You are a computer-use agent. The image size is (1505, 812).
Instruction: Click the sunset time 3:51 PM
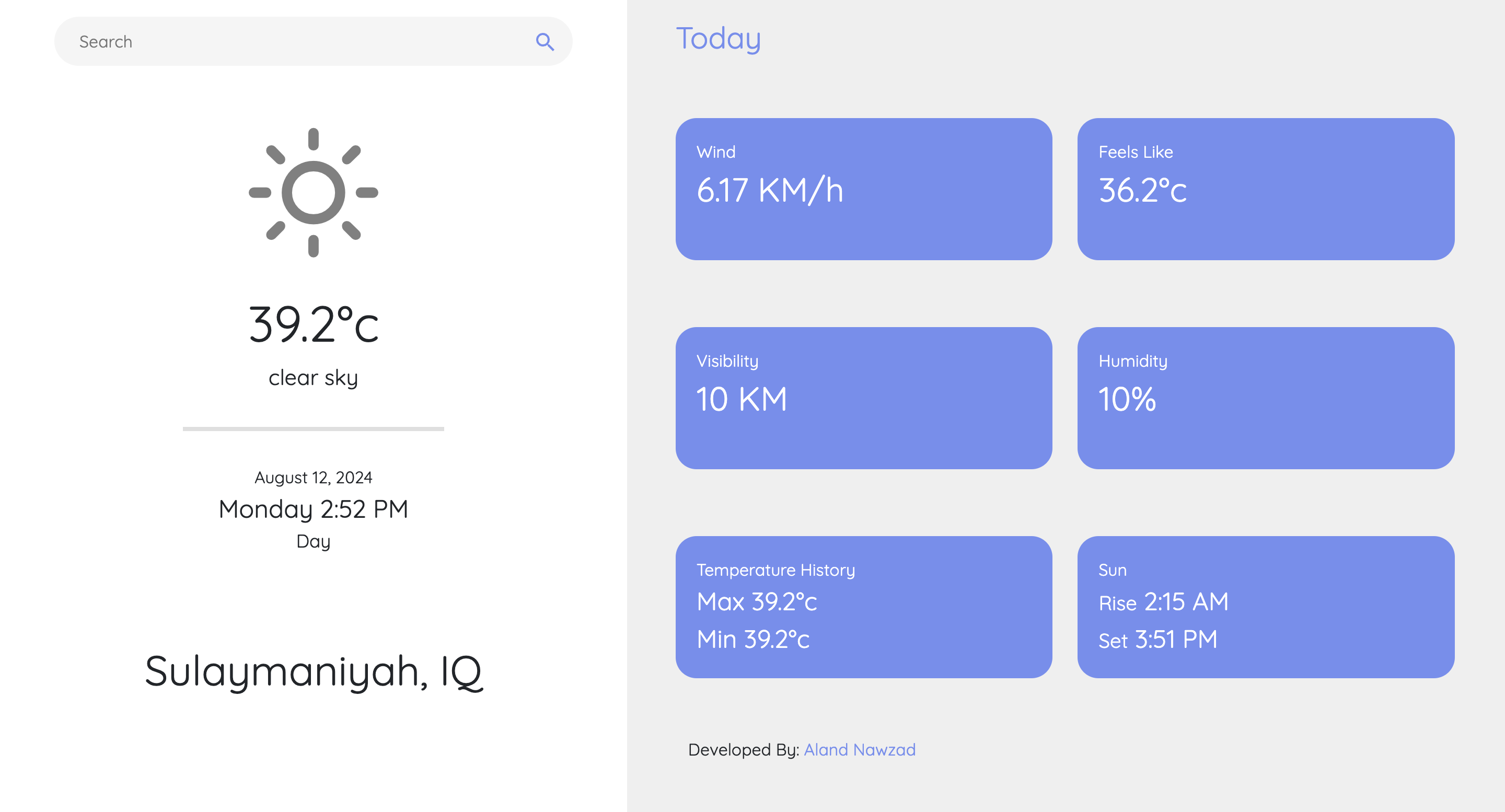coord(1176,640)
